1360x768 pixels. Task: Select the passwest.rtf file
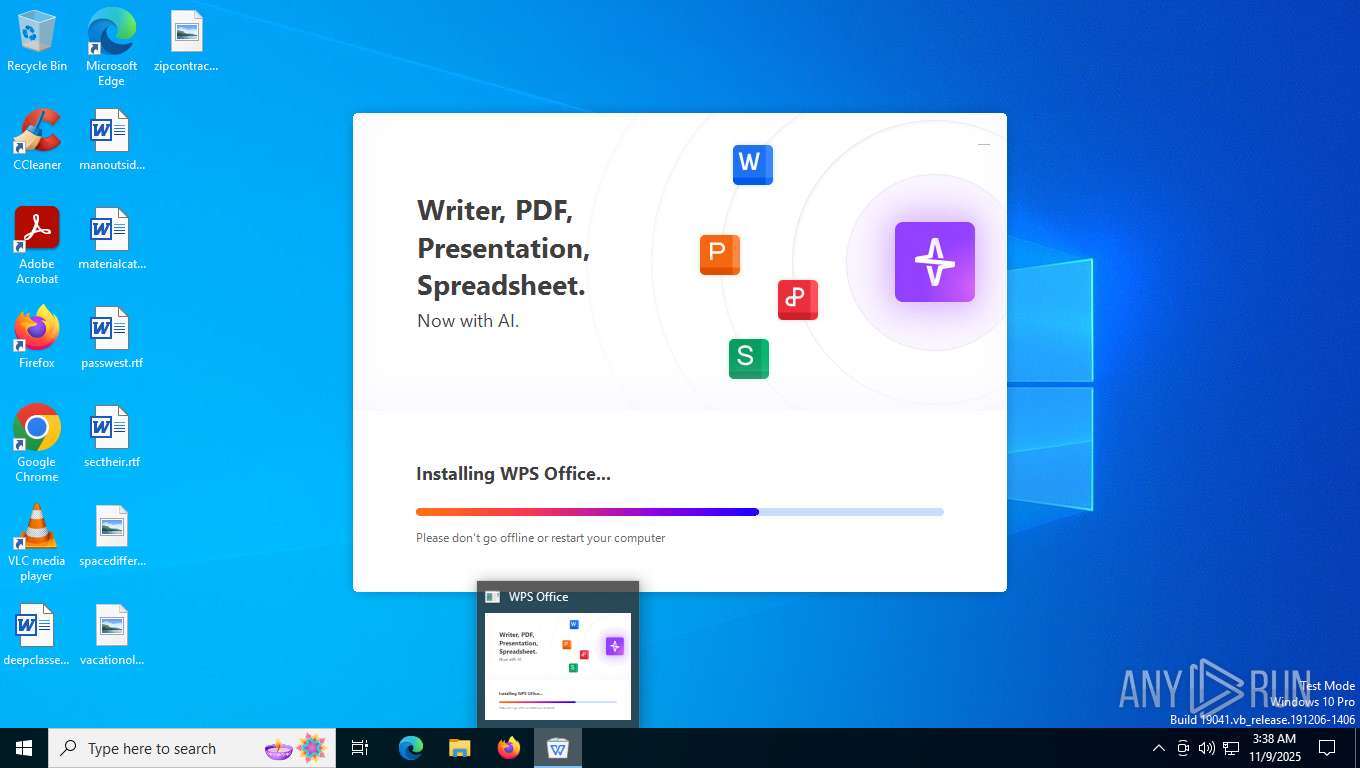(111, 338)
